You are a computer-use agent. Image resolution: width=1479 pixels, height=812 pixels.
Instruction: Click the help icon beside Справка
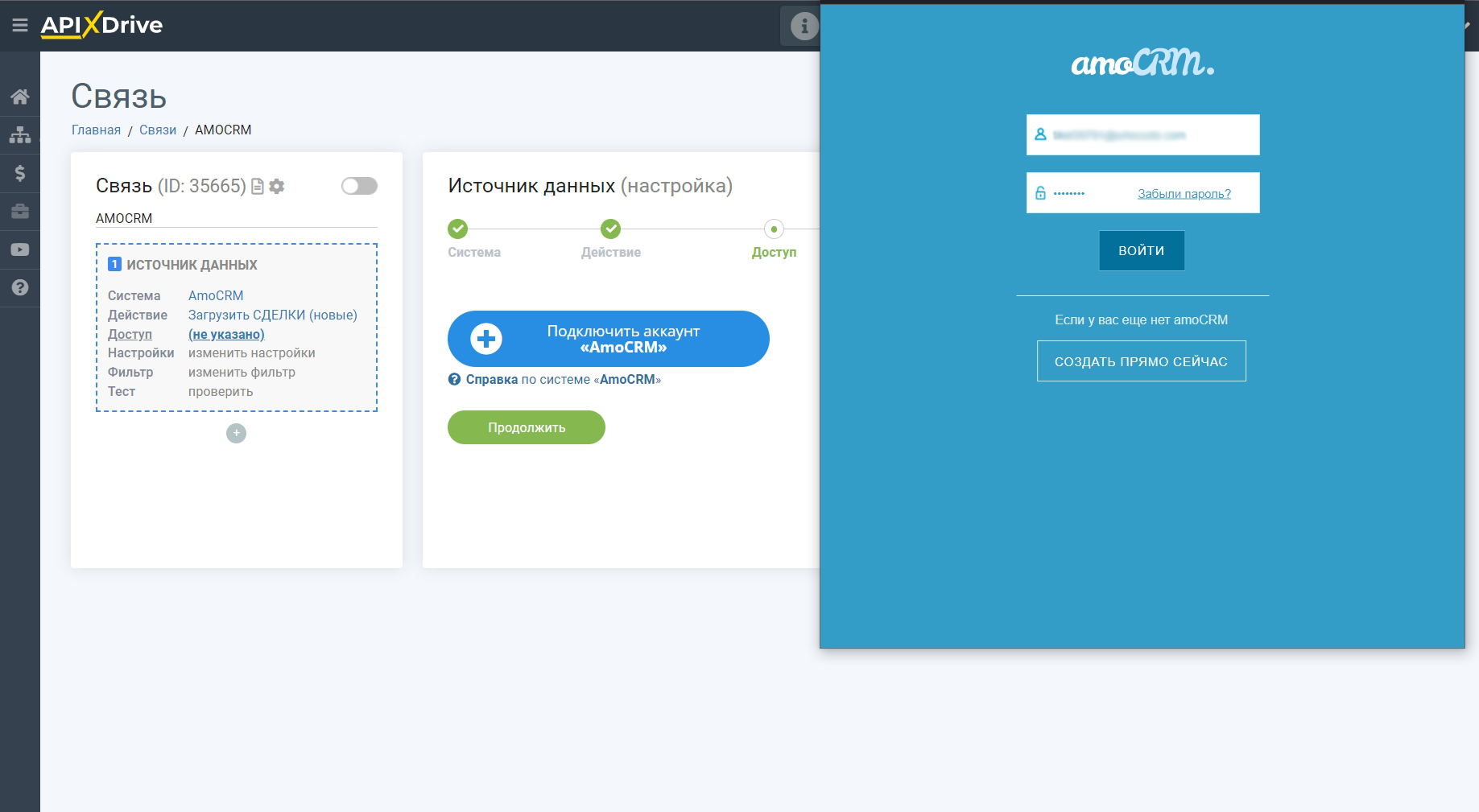455,379
